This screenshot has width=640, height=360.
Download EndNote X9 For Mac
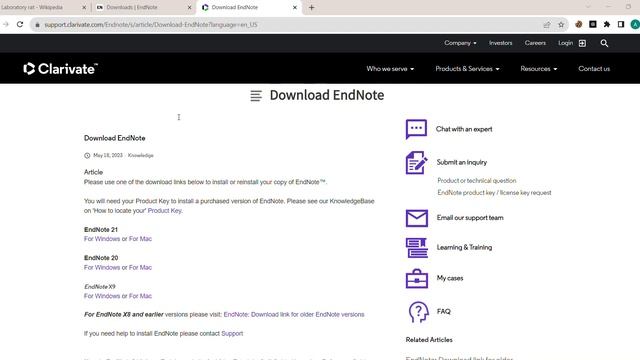click(140, 296)
